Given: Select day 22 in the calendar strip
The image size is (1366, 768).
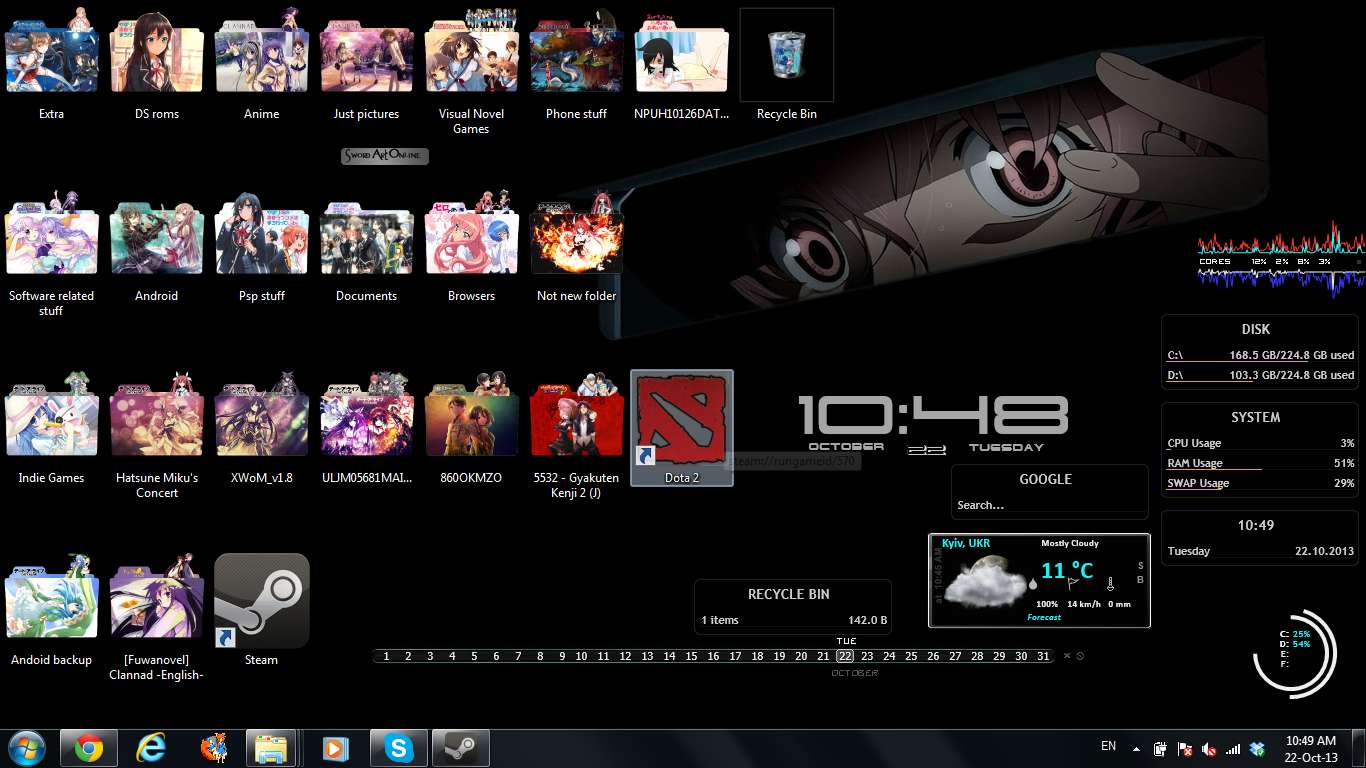Looking at the screenshot, I should 845,656.
